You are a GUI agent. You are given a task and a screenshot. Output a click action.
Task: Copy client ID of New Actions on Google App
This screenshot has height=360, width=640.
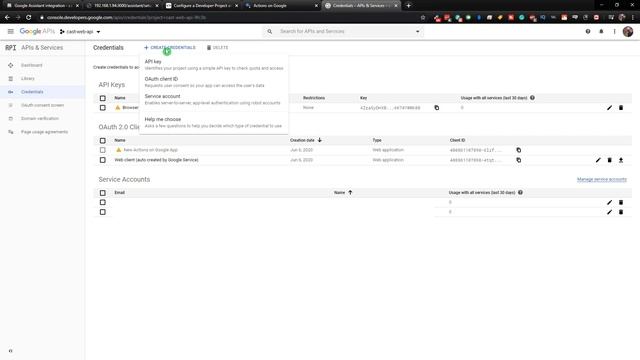click(519, 150)
